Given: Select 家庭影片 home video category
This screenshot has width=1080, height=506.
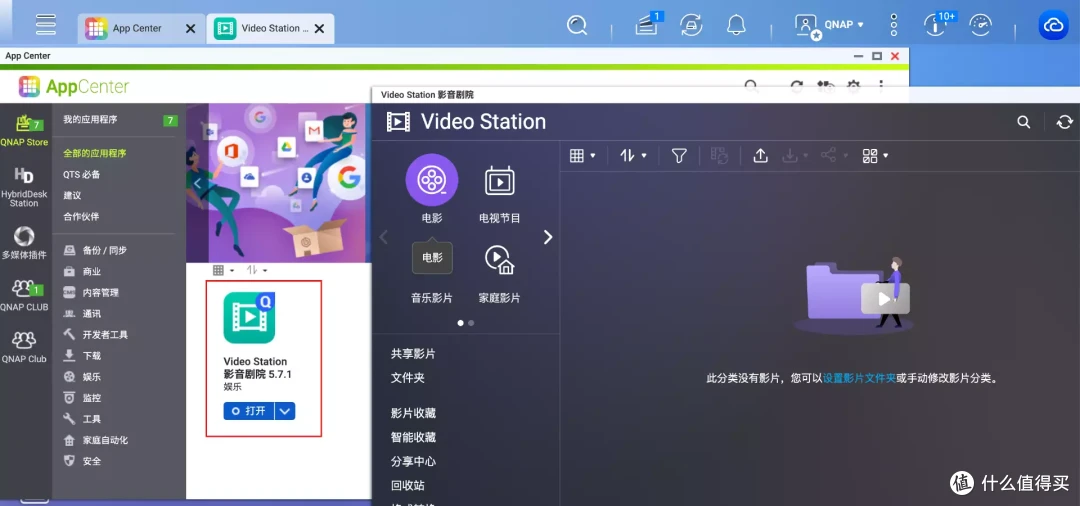Looking at the screenshot, I should [x=499, y=273].
